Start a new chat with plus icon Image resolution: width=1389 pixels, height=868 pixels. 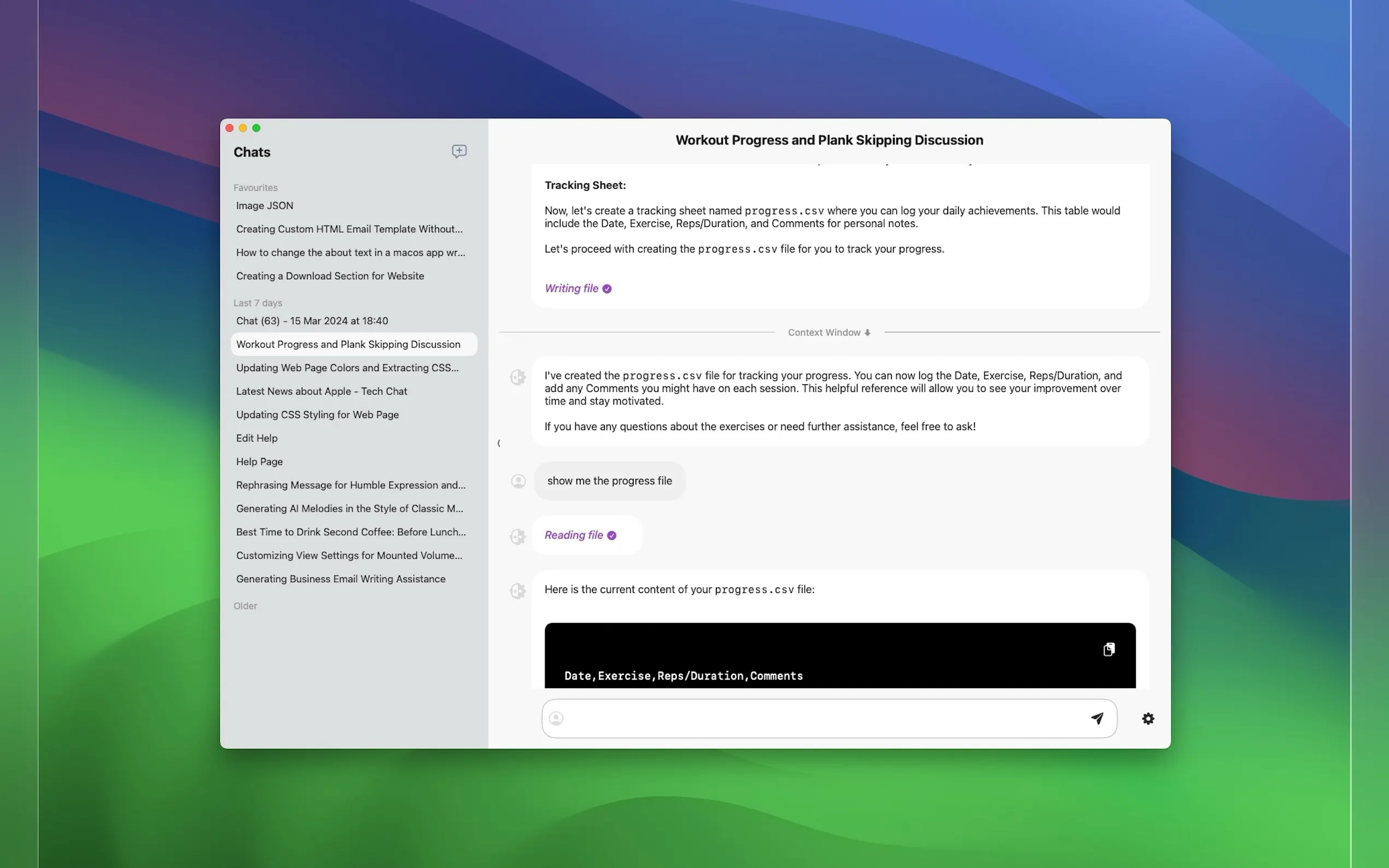[459, 151]
